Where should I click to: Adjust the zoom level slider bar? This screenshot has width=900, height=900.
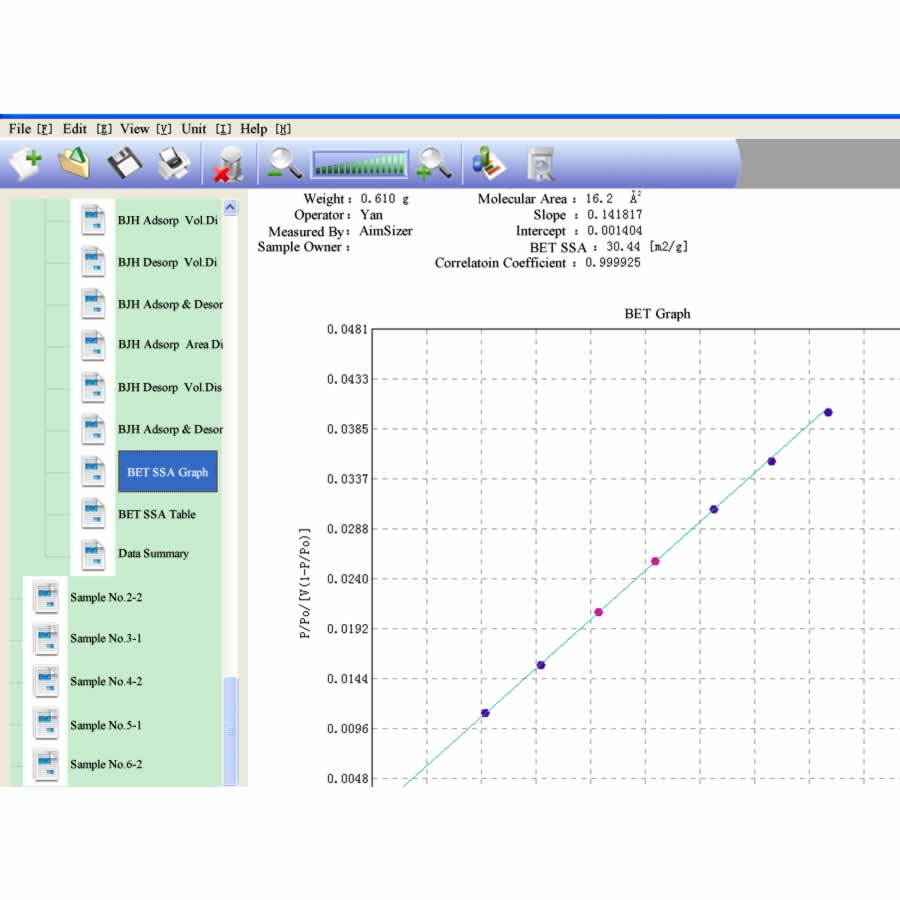[359, 164]
